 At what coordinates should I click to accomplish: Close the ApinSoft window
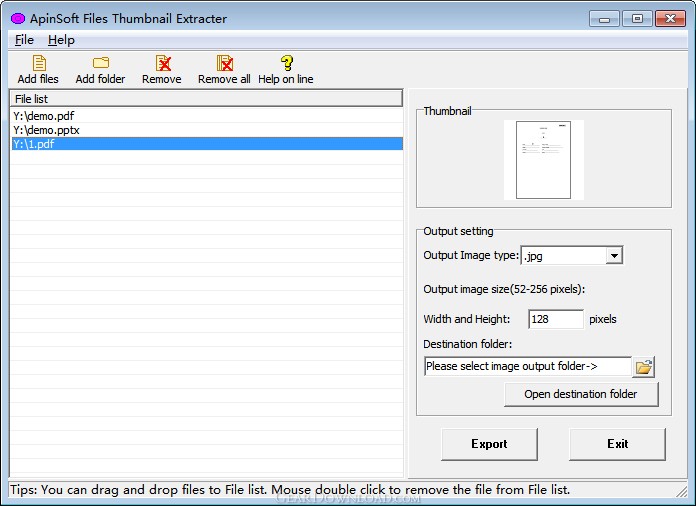(x=671, y=19)
